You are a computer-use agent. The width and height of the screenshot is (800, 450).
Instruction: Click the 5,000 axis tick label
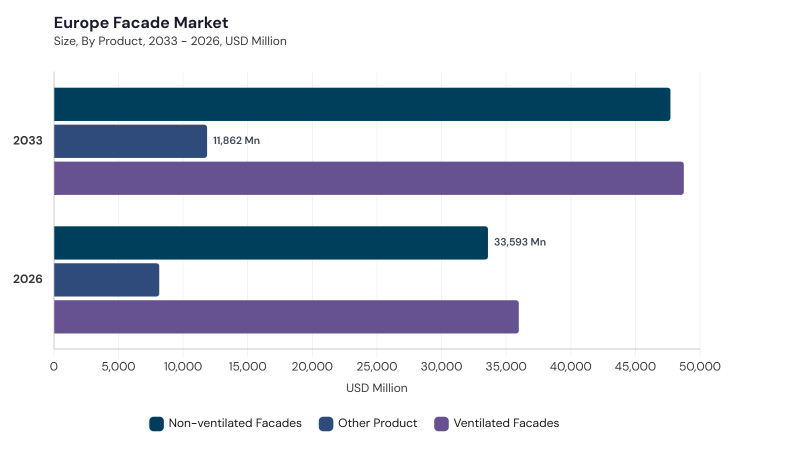pyautogui.click(x=118, y=367)
